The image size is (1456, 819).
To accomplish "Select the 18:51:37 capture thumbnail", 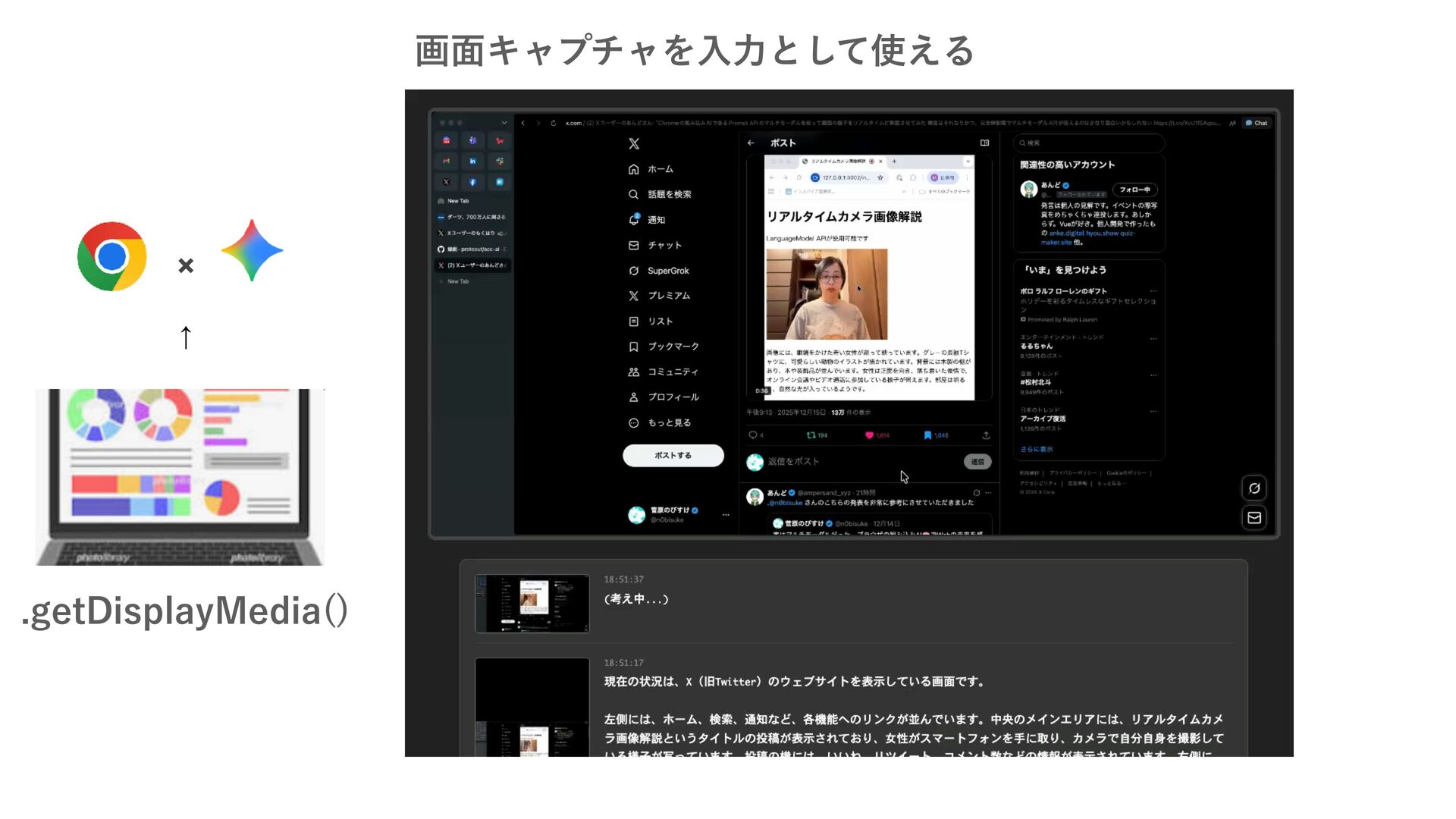I will (532, 604).
